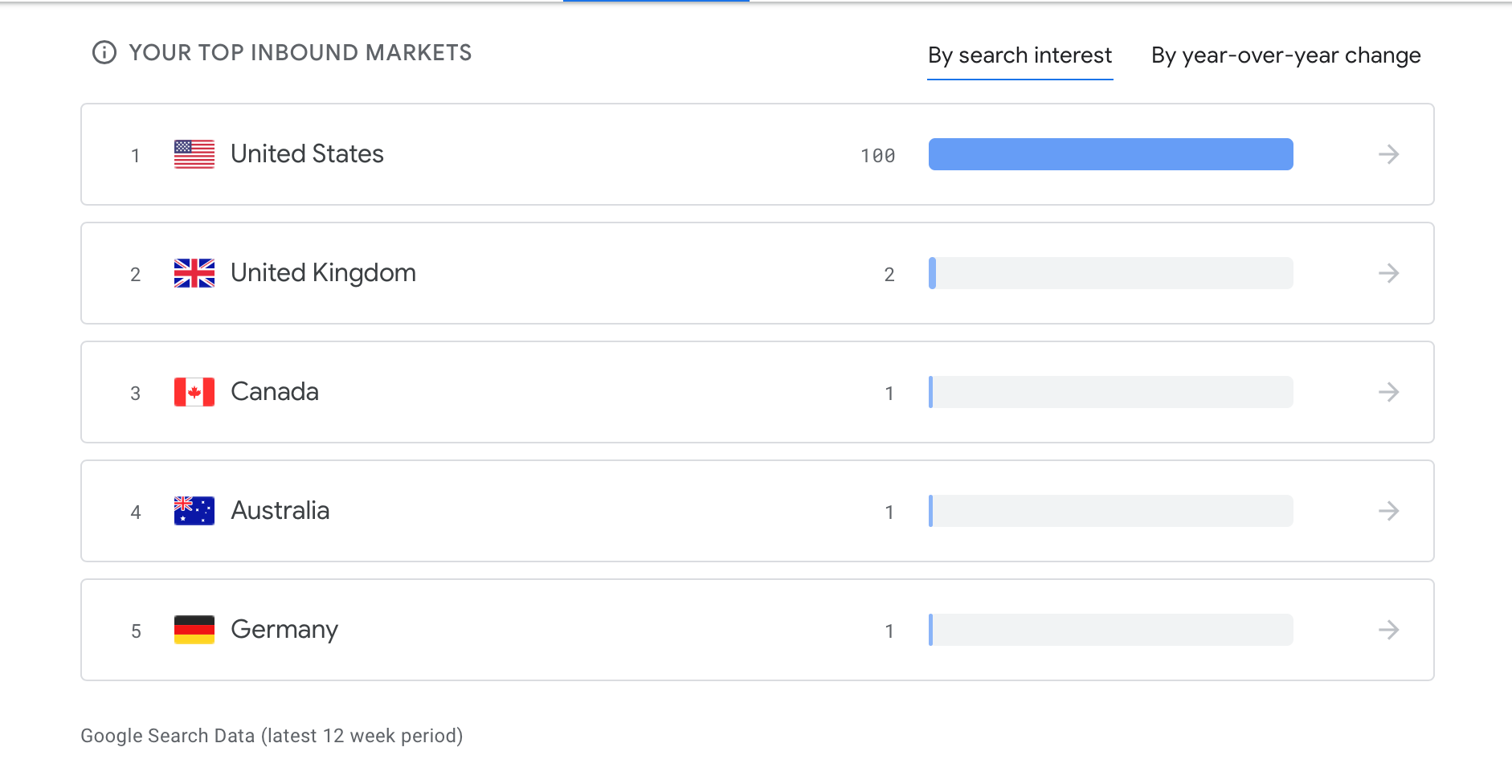
Task: Select the Australia market name
Action: tap(280, 511)
